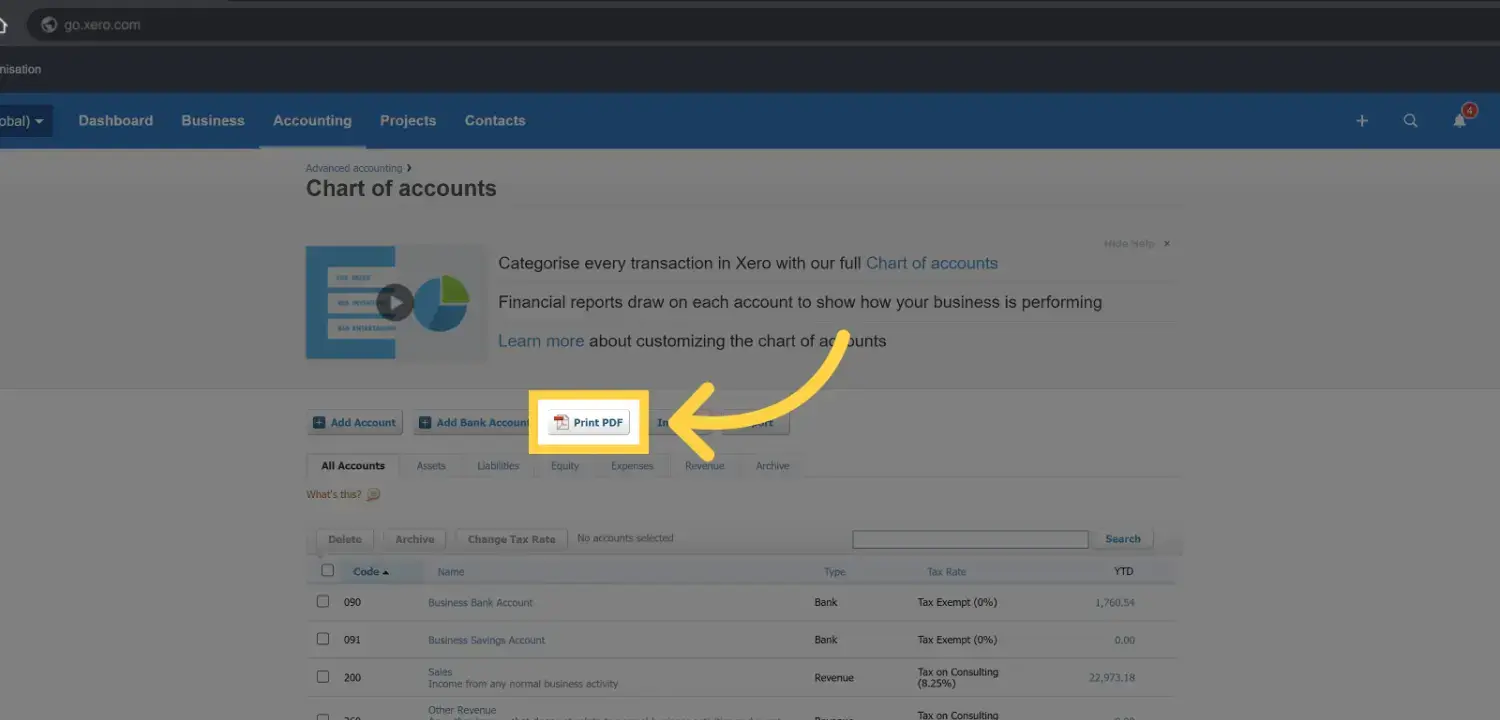The width and height of the screenshot is (1500, 720).
Task: Follow the Chart of accounts help link
Action: [x=932, y=263]
